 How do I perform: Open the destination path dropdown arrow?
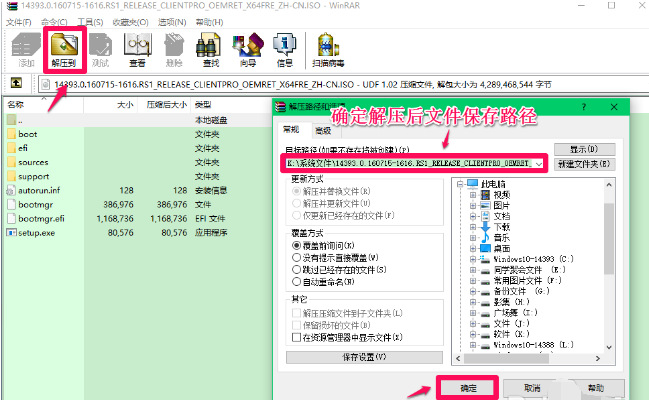(540, 163)
